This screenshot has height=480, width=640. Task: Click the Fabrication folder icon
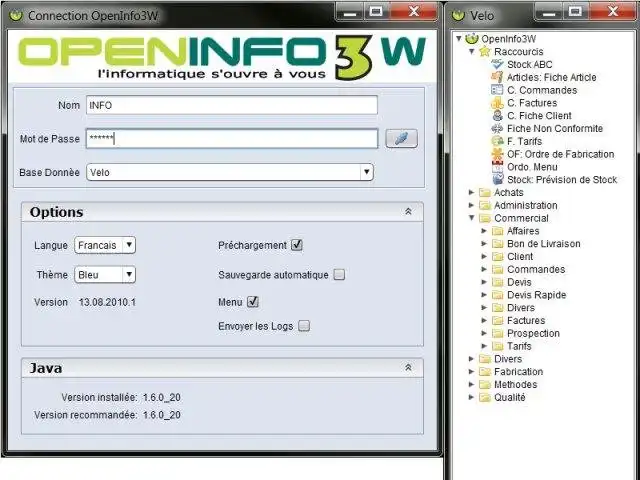tap(484, 371)
